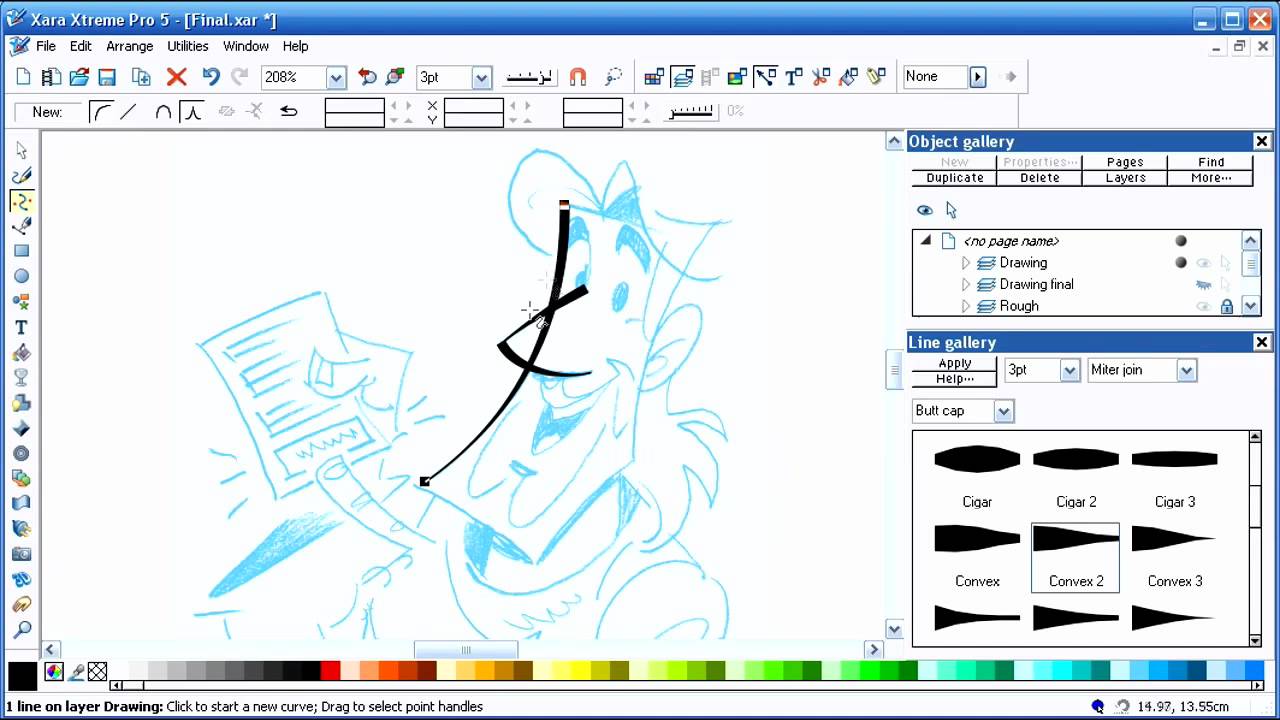Viewport: 1280px width, 720px height.
Task: Toggle visibility eye of Drawing layer
Action: 1204,263
